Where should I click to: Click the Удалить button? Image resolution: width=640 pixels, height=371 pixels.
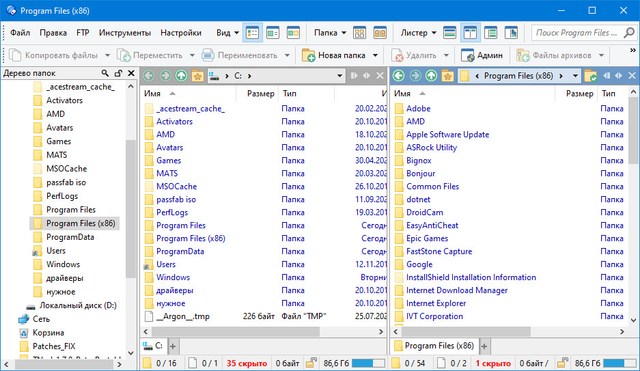point(415,55)
